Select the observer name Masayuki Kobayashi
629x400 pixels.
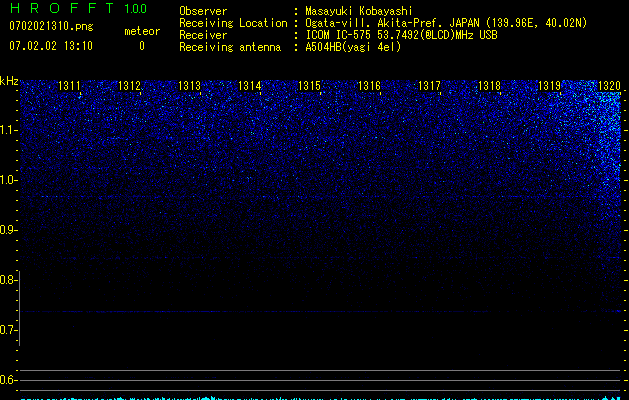[x=359, y=11]
